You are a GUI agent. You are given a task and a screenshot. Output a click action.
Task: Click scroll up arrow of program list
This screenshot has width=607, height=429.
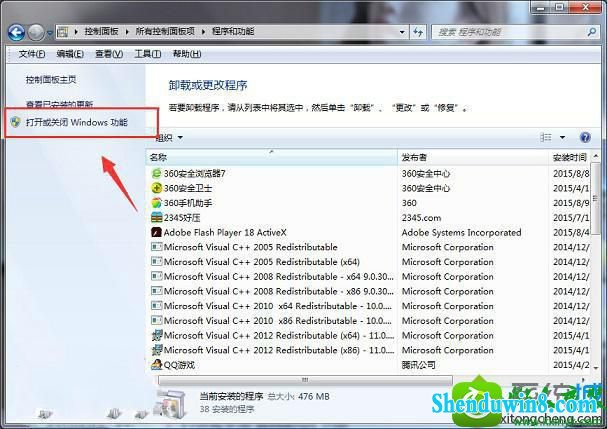(596, 157)
